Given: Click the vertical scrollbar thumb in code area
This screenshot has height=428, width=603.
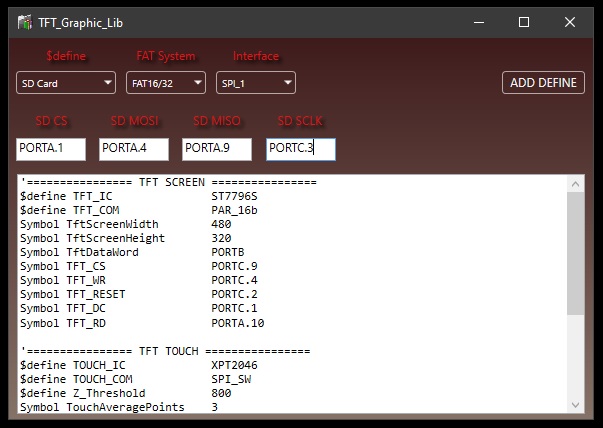Looking at the screenshot, I should click(575, 253).
